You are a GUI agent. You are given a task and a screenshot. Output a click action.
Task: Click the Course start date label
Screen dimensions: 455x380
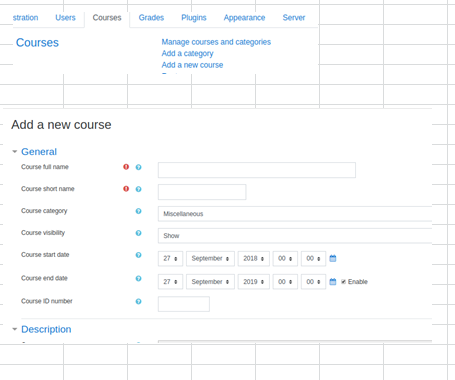[45, 255]
